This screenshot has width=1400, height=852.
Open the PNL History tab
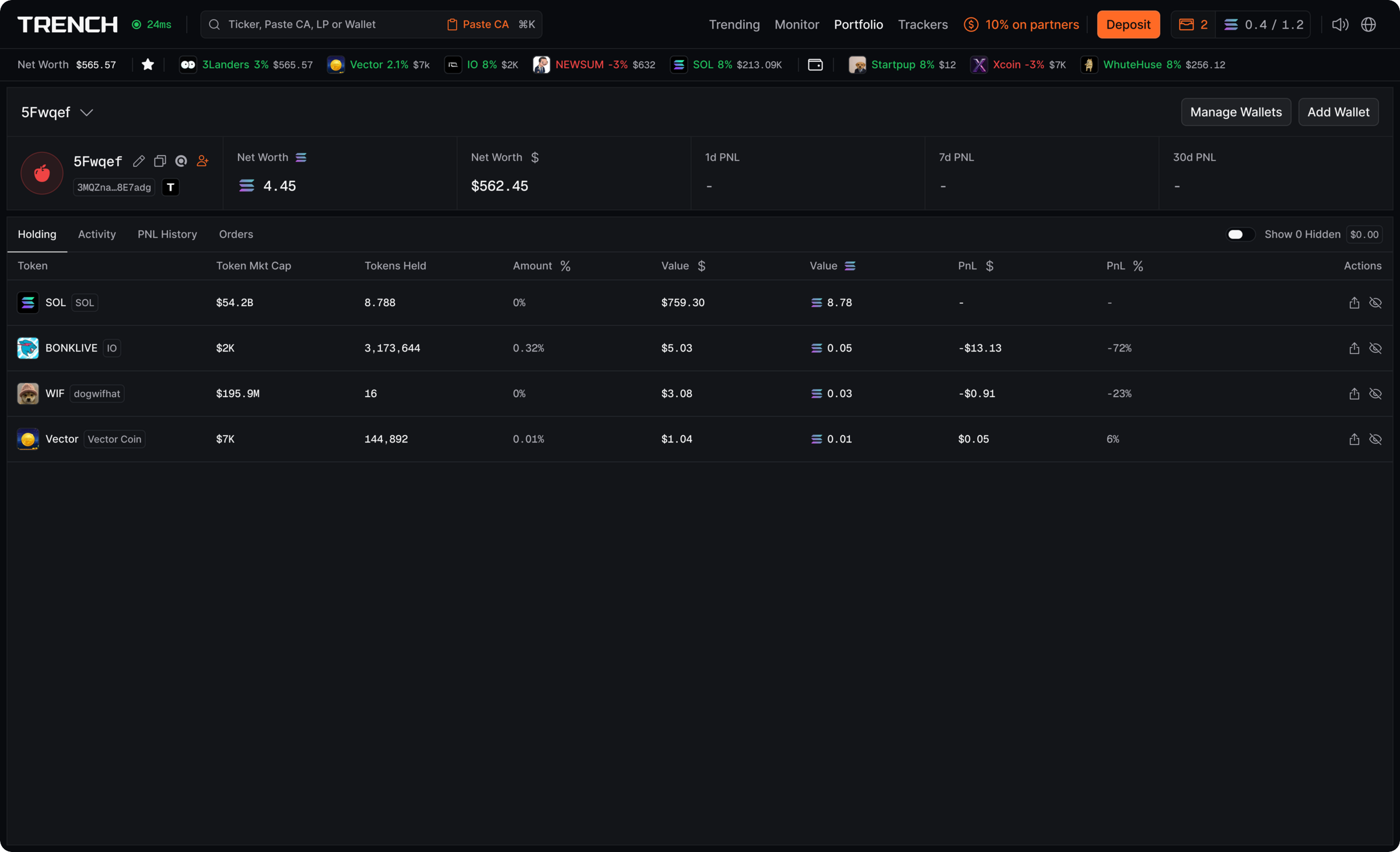point(167,234)
